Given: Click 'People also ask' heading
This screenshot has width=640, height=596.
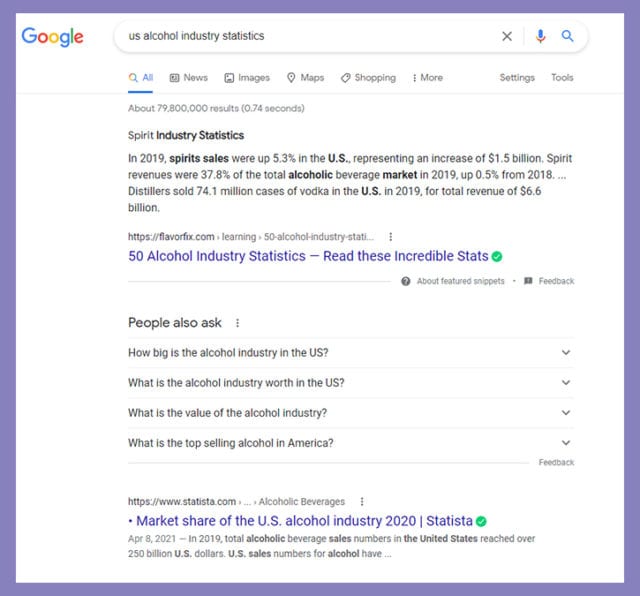Looking at the screenshot, I should point(175,323).
